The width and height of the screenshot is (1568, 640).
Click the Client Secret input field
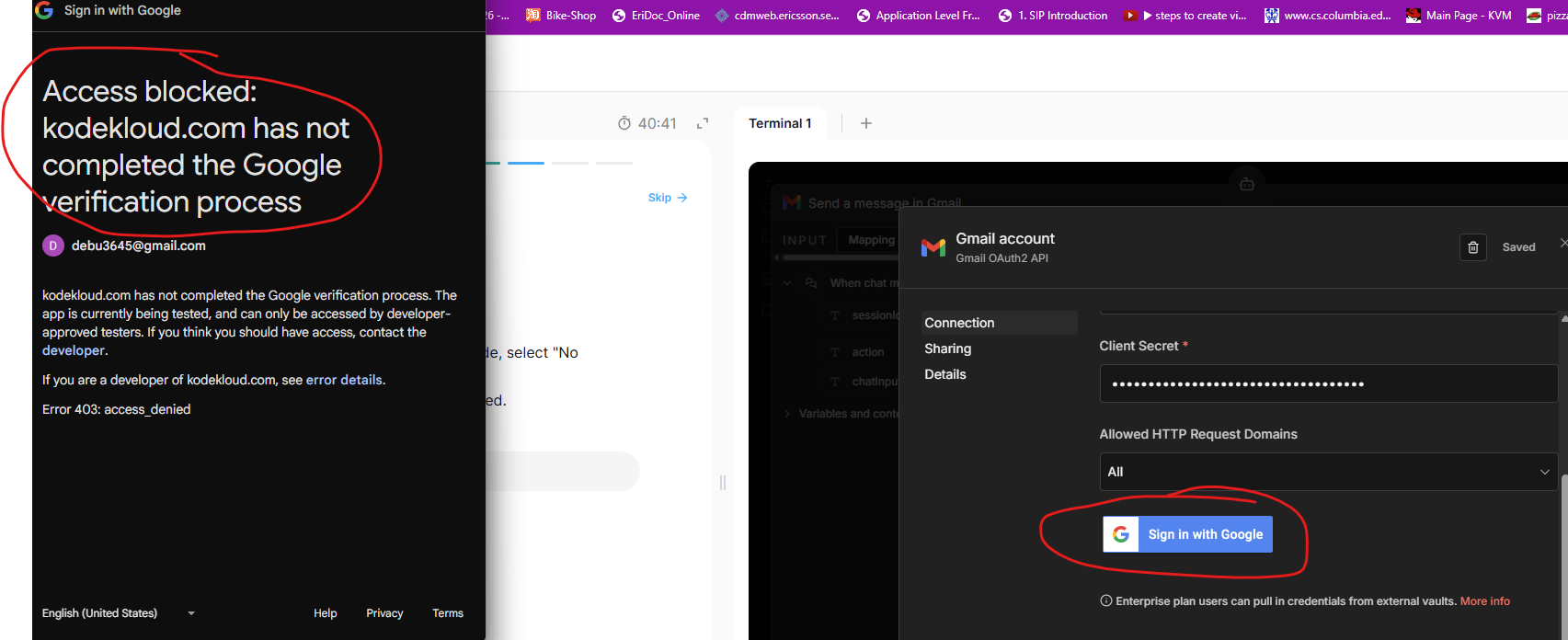coord(1329,383)
